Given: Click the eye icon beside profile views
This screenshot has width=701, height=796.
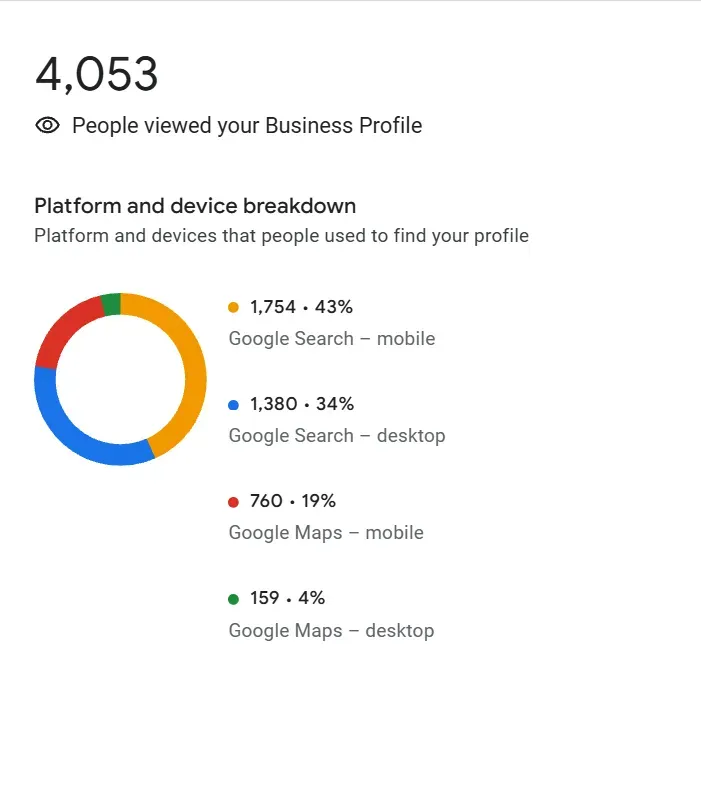Looking at the screenshot, I should (x=47, y=126).
